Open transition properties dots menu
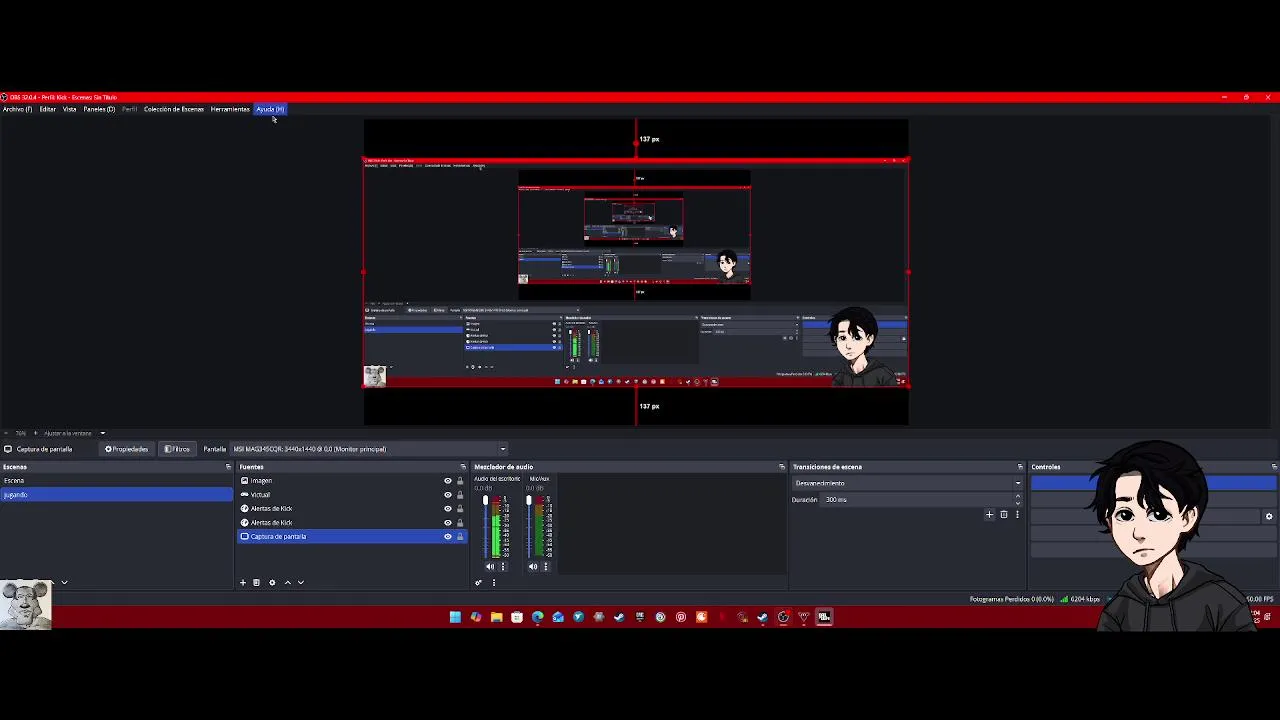 [1017, 515]
